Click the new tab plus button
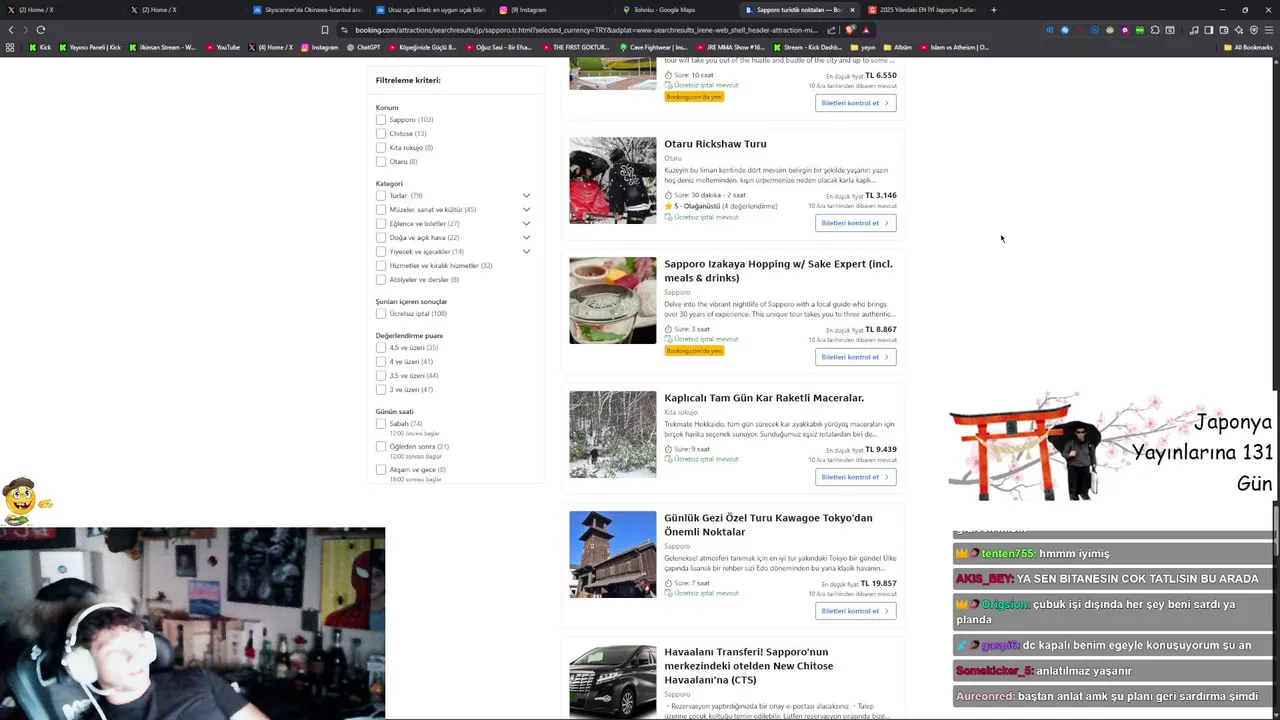 [x=993, y=10]
